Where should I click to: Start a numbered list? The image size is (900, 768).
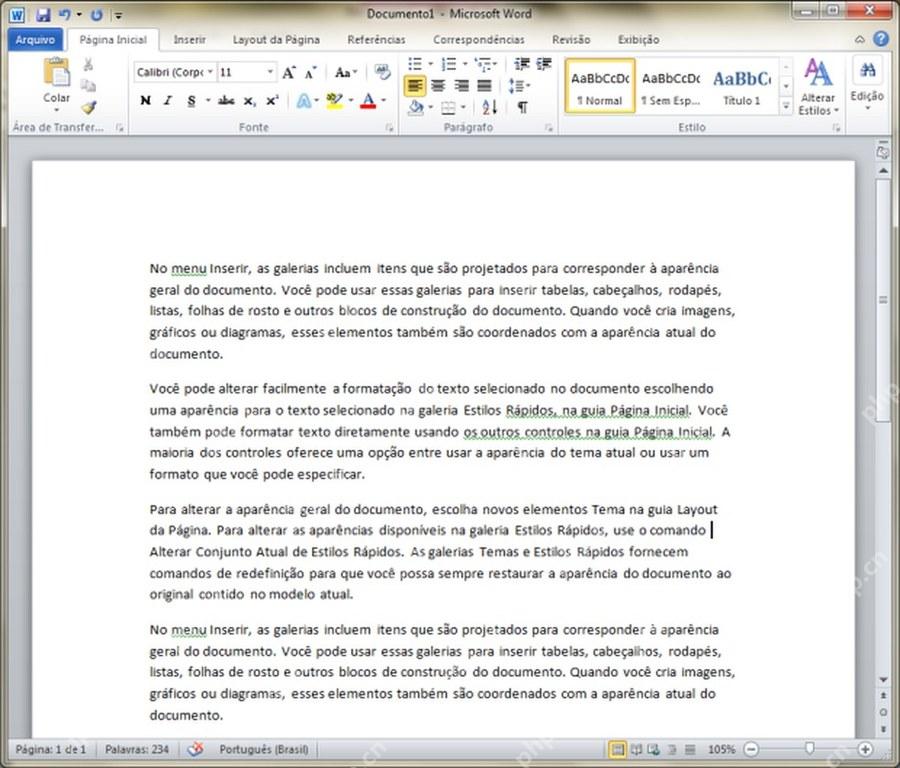click(x=449, y=64)
